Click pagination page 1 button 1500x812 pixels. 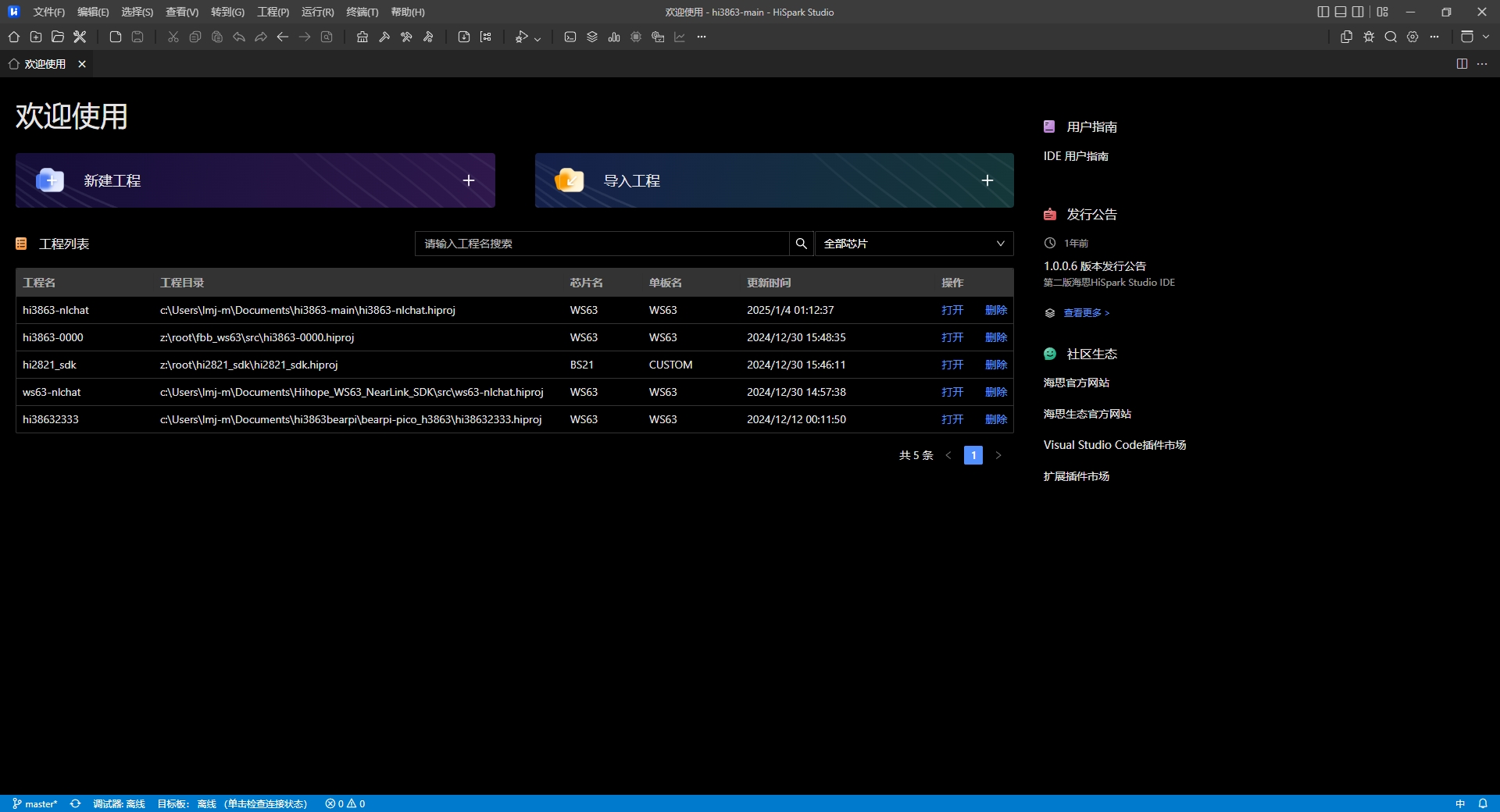tap(973, 455)
